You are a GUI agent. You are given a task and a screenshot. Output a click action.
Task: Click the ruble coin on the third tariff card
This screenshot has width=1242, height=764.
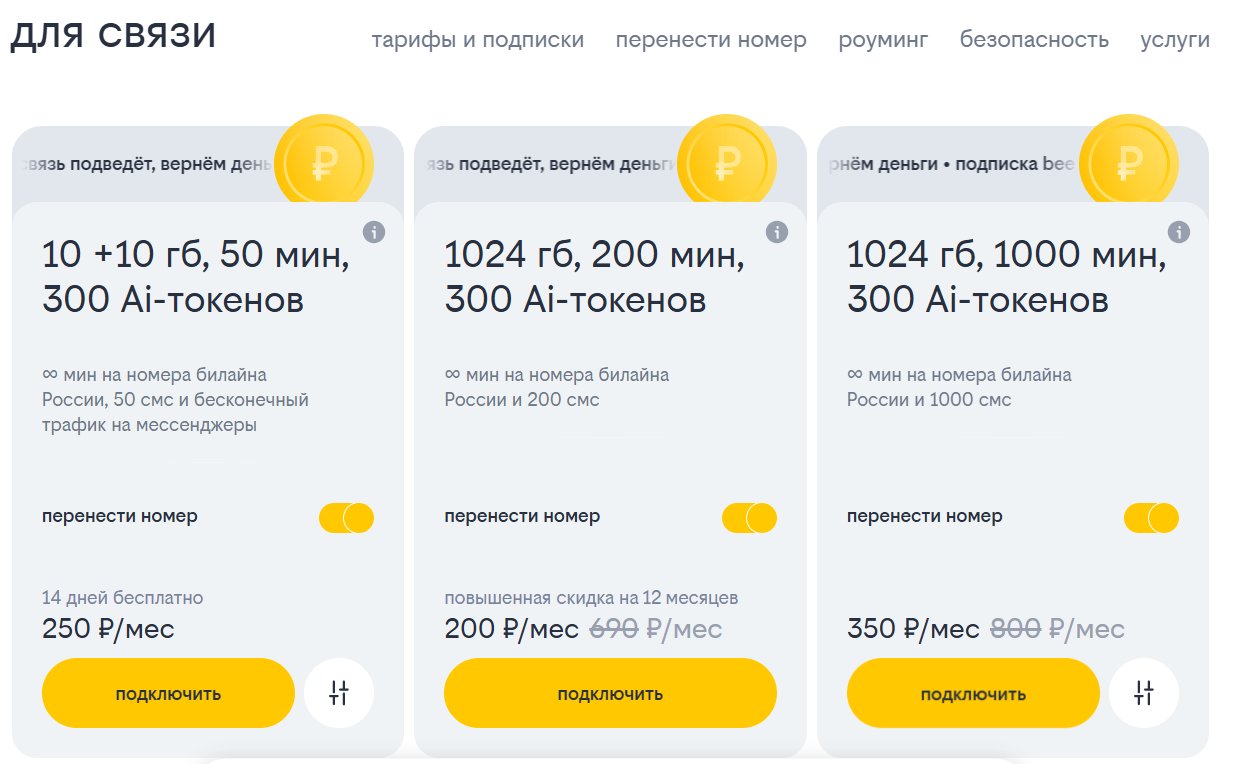coord(1129,164)
